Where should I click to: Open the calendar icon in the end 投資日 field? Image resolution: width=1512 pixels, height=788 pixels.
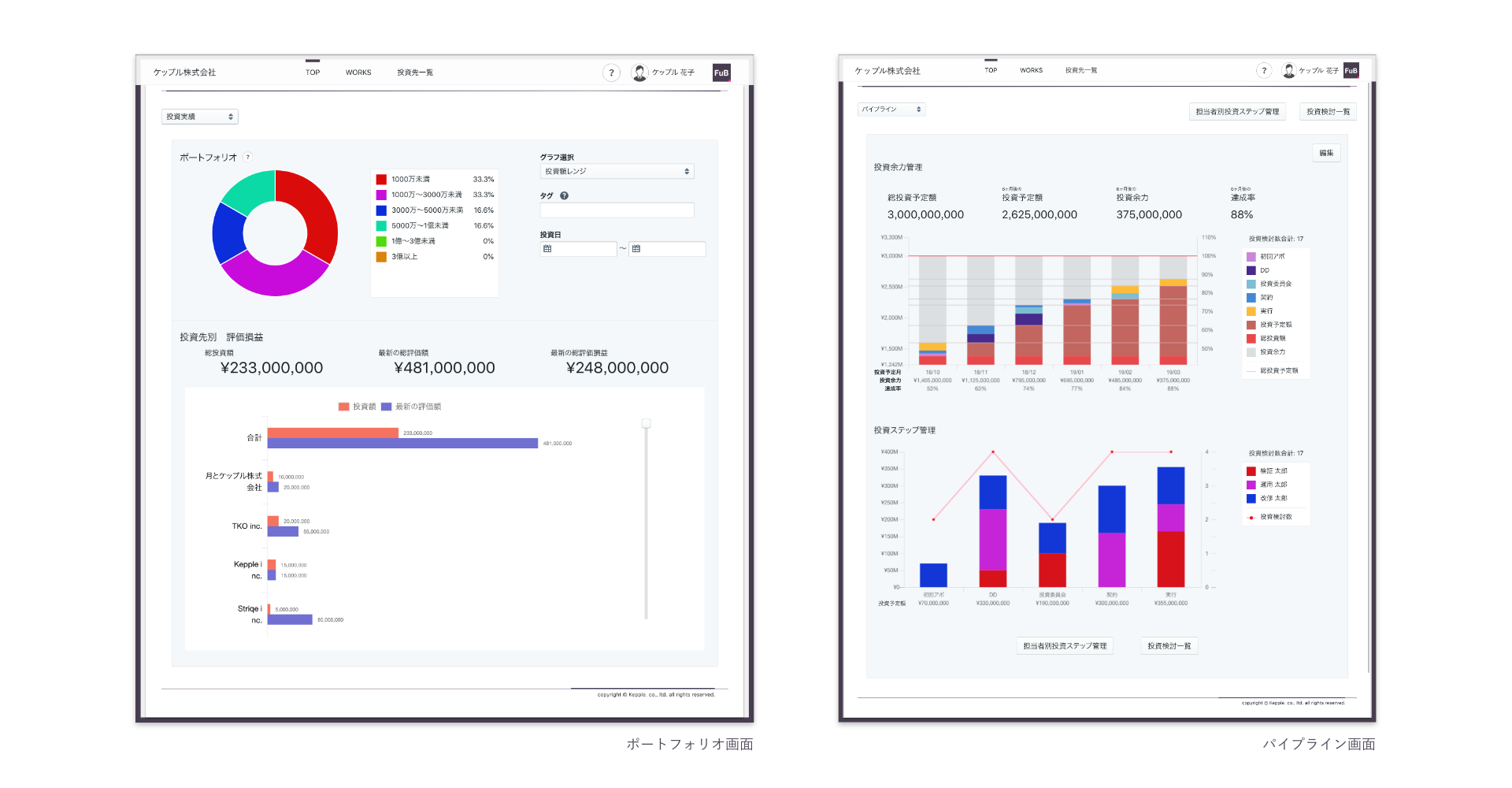click(636, 249)
